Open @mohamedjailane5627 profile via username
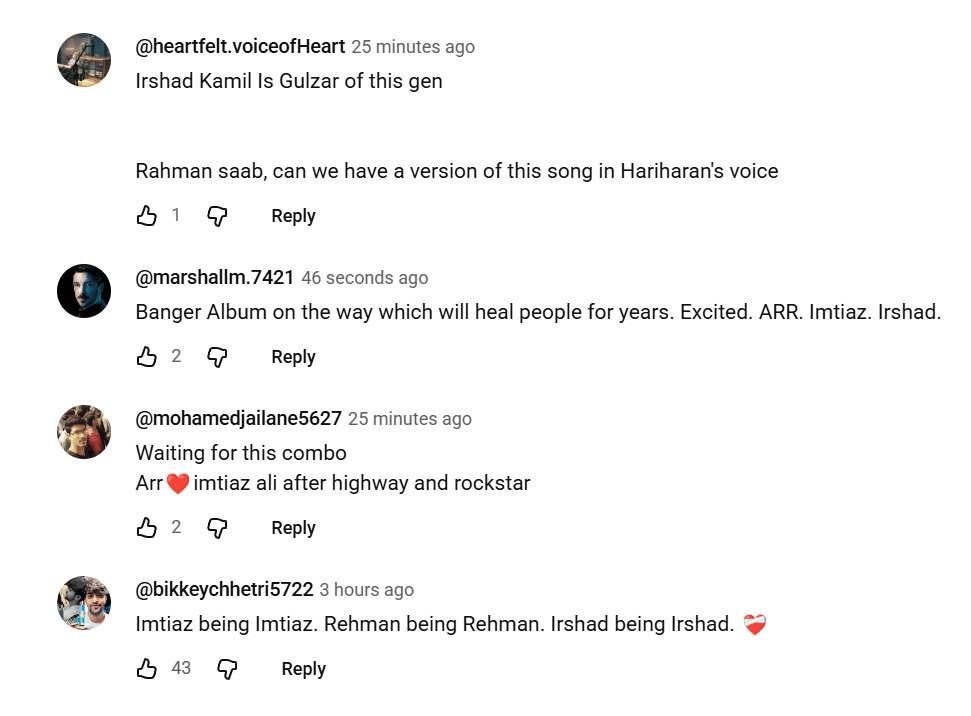Viewport: 971px width, 716px height. [x=239, y=419]
